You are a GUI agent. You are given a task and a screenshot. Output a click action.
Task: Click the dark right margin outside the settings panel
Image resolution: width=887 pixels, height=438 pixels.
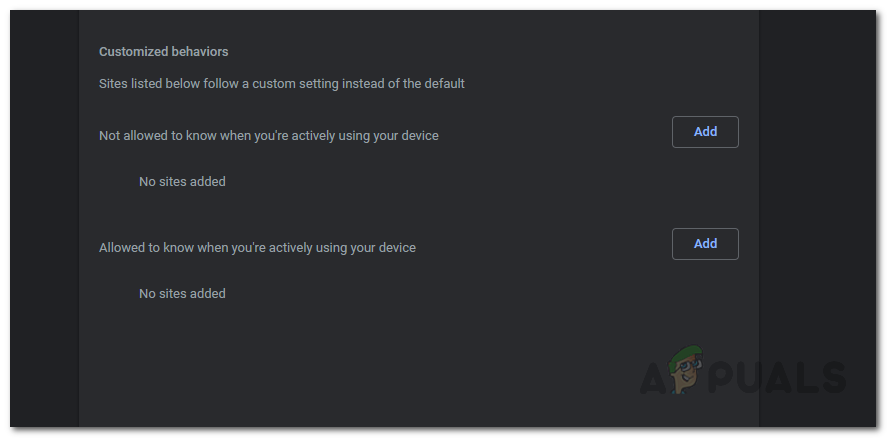[x=815, y=200]
